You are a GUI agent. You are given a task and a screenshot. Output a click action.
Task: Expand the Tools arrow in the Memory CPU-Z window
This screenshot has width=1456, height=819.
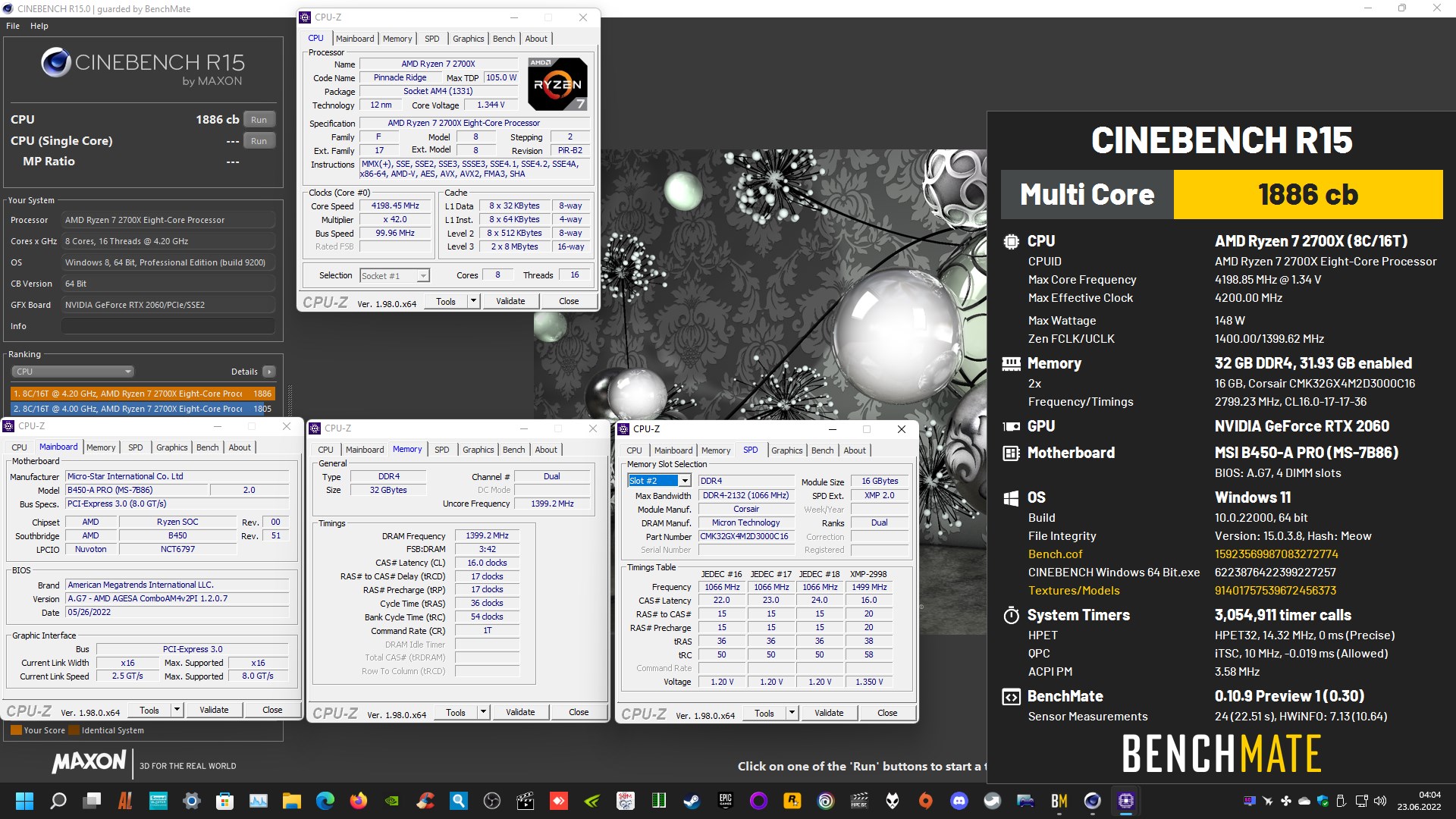click(483, 712)
